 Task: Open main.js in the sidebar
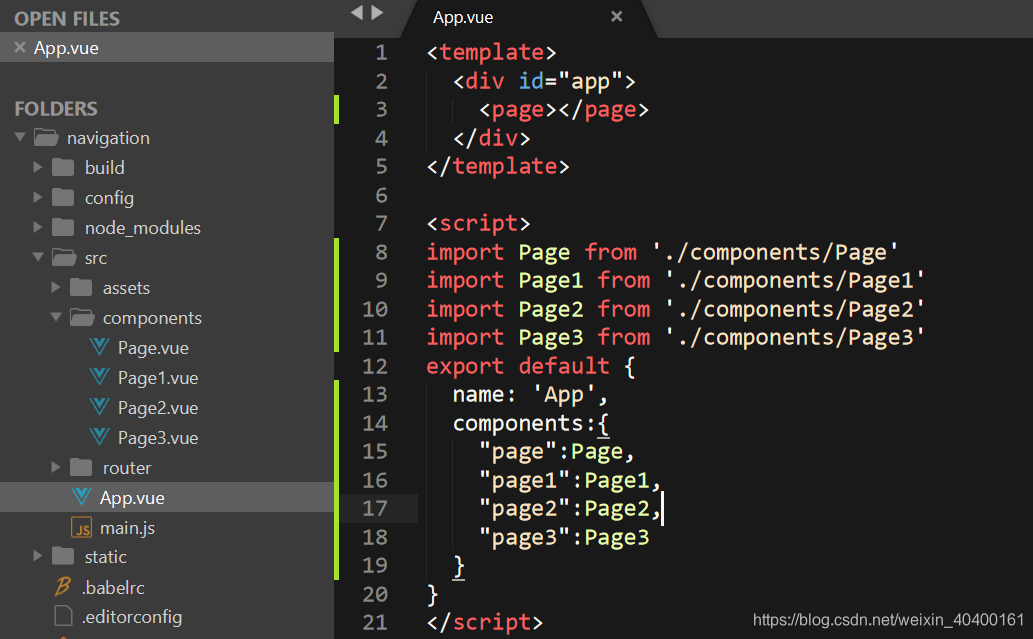127,528
